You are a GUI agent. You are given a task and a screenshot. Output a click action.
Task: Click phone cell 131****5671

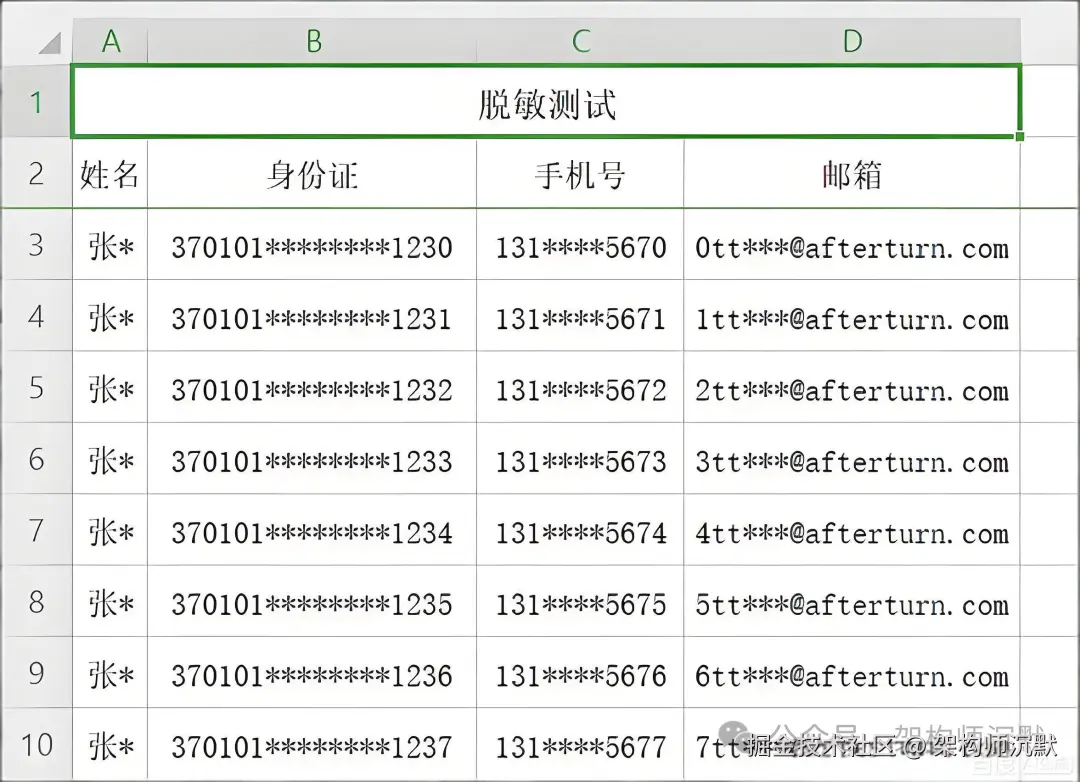click(x=580, y=316)
